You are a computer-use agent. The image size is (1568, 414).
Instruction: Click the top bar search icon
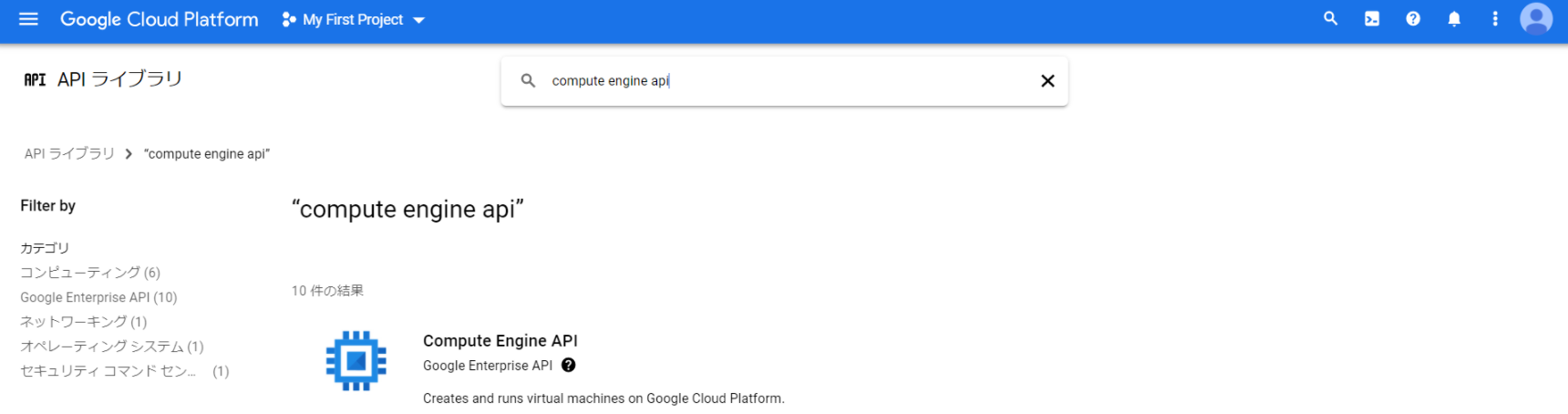[x=1330, y=19]
